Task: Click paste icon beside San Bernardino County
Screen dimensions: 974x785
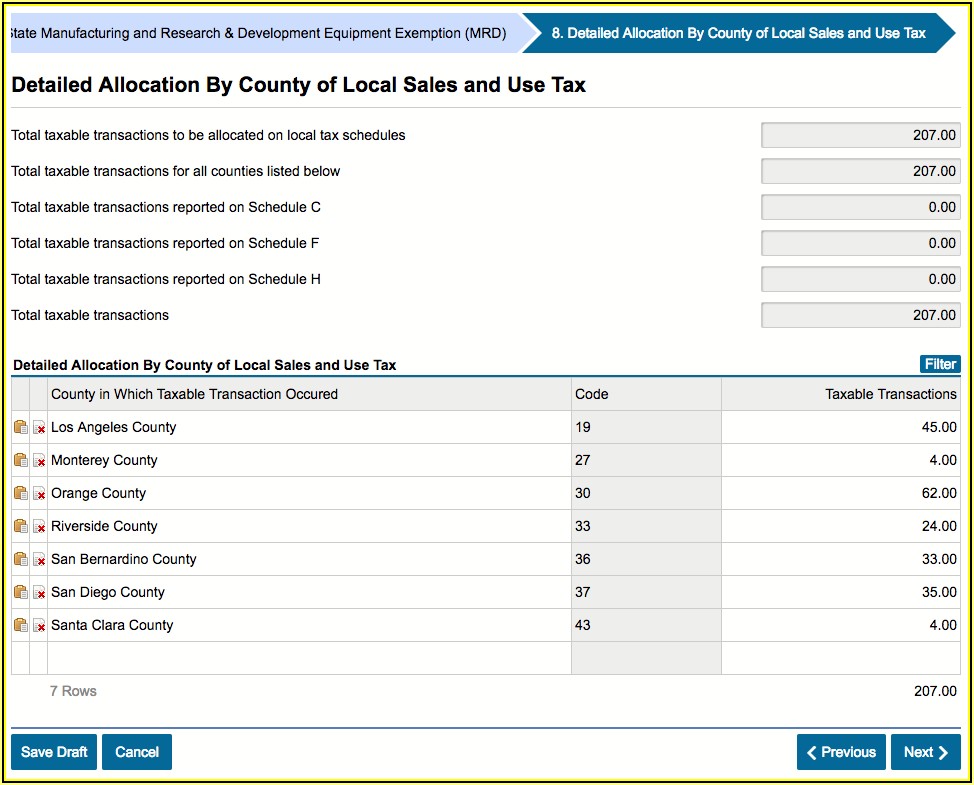Action: pos(21,559)
